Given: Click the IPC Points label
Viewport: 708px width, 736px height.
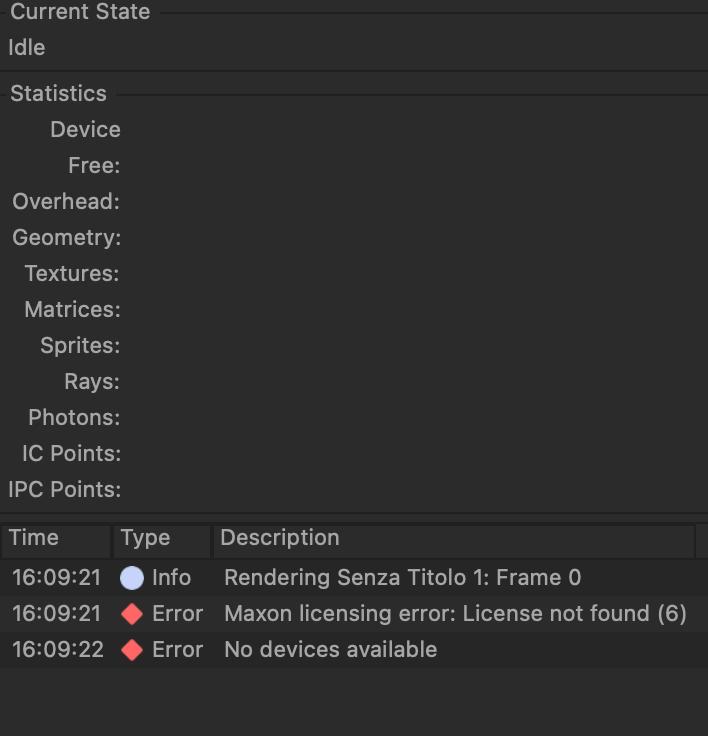Looking at the screenshot, I should coord(65,489).
